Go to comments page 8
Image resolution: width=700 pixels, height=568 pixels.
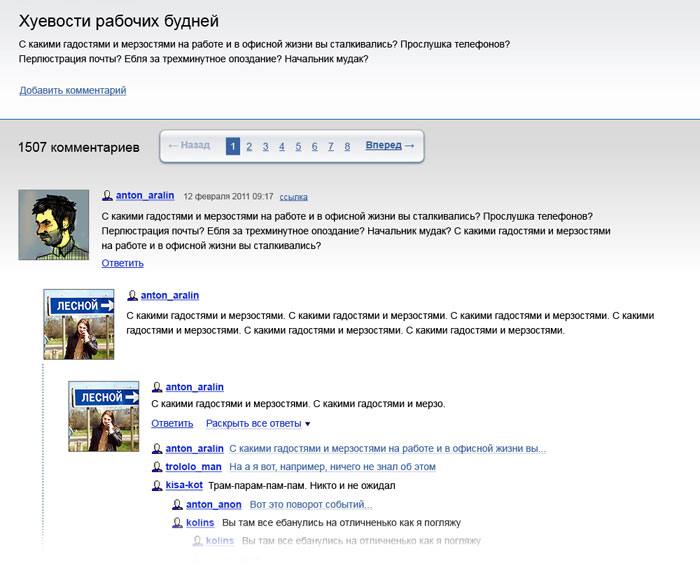(x=347, y=146)
